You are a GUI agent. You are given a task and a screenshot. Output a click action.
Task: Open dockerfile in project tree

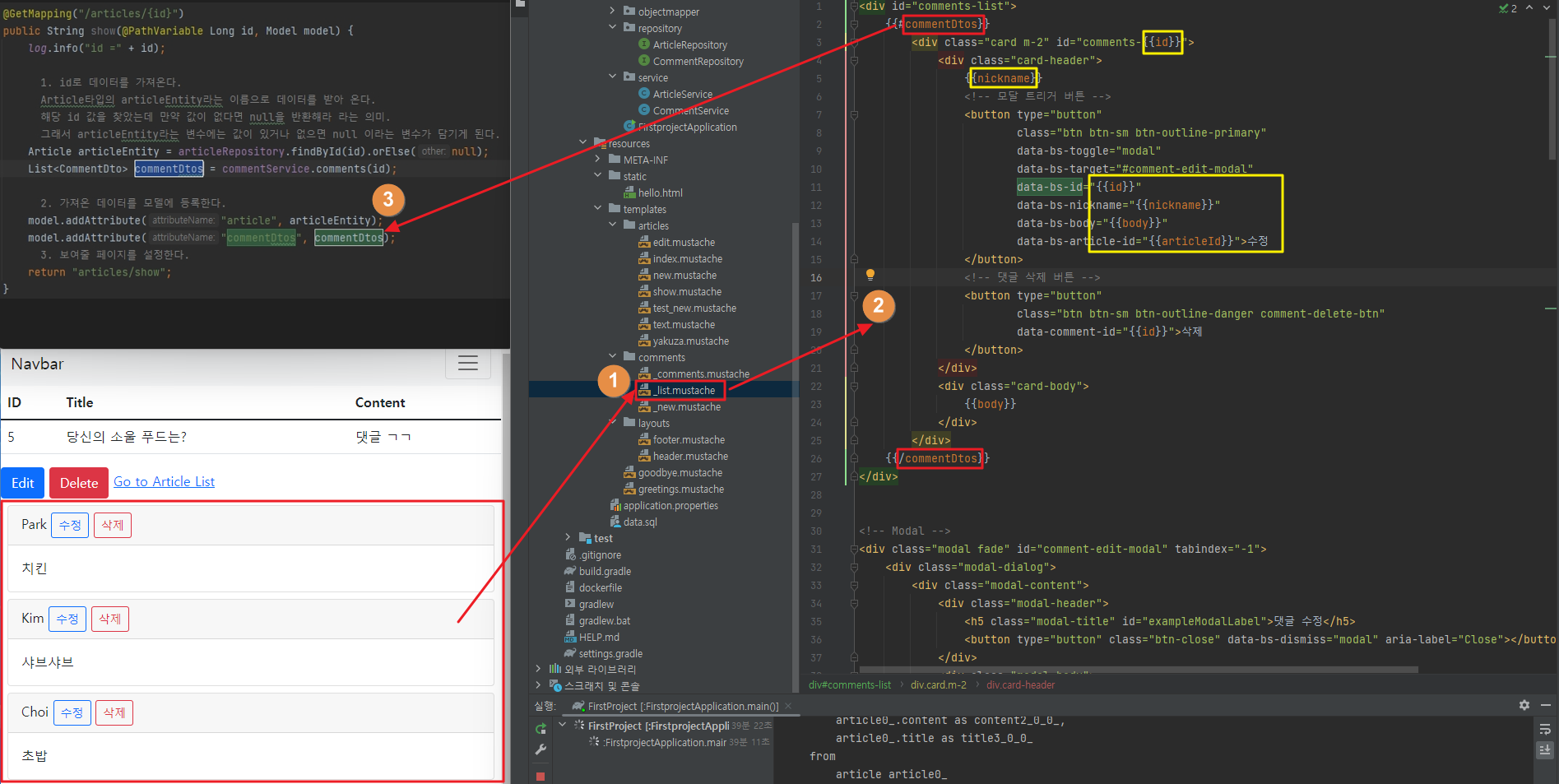click(593, 588)
